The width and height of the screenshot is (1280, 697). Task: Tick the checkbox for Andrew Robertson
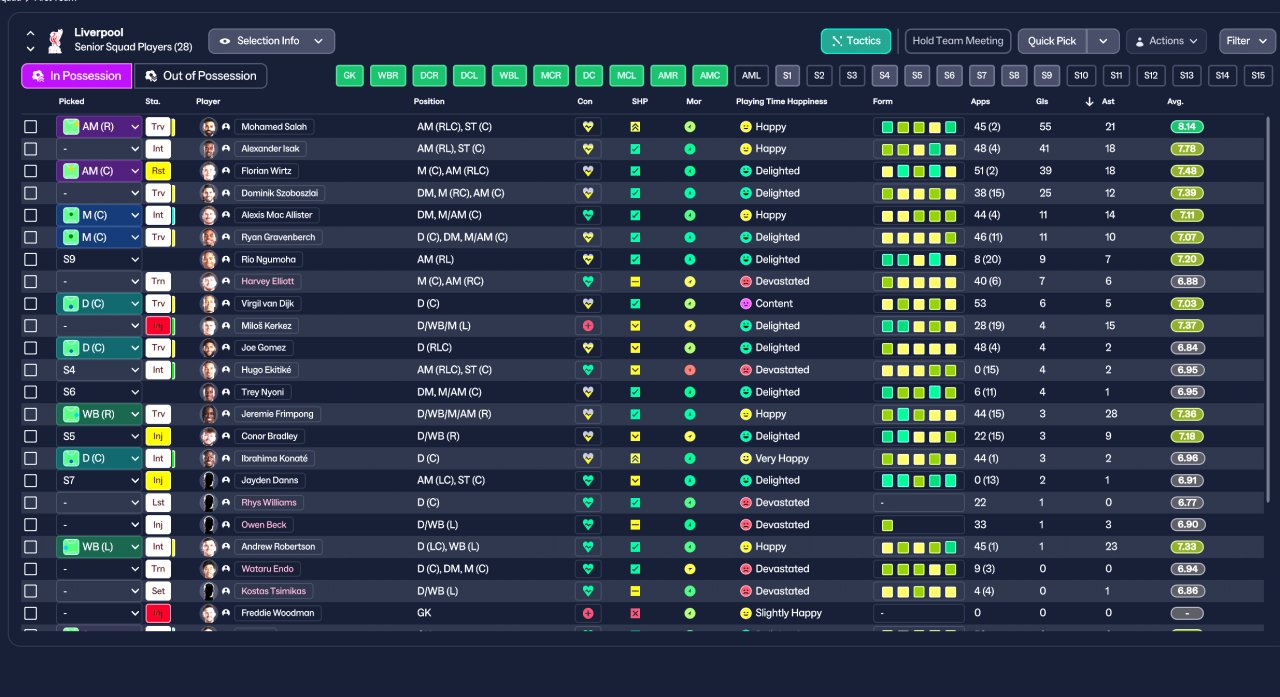[31, 547]
